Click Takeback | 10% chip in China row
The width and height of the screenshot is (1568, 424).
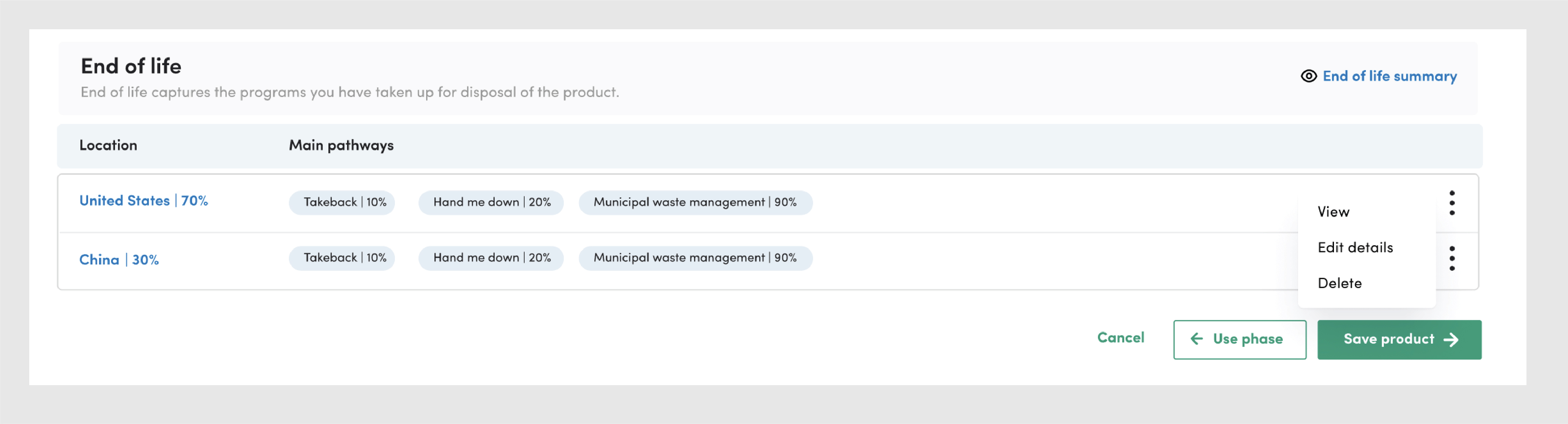click(342, 258)
